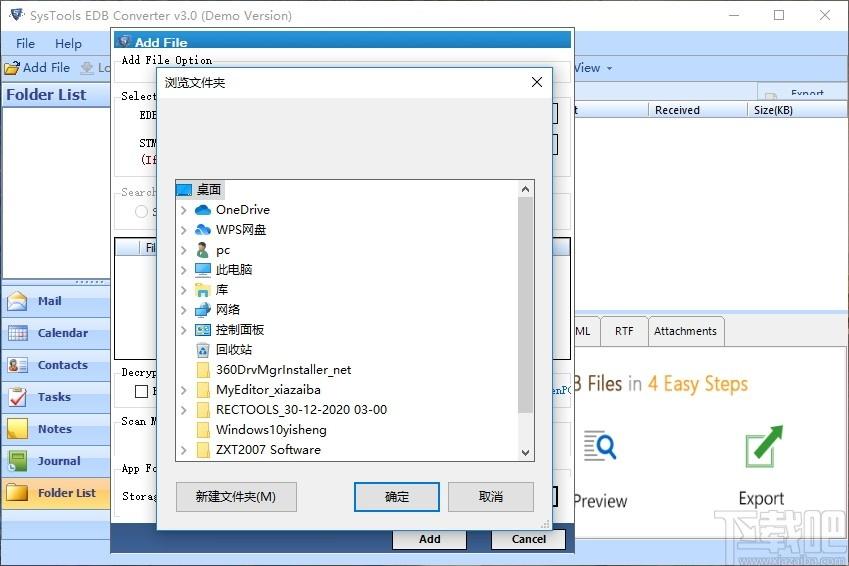Screen dimensions: 849x566
Task: Click the green Export arrow icon
Action: [x=764, y=446]
